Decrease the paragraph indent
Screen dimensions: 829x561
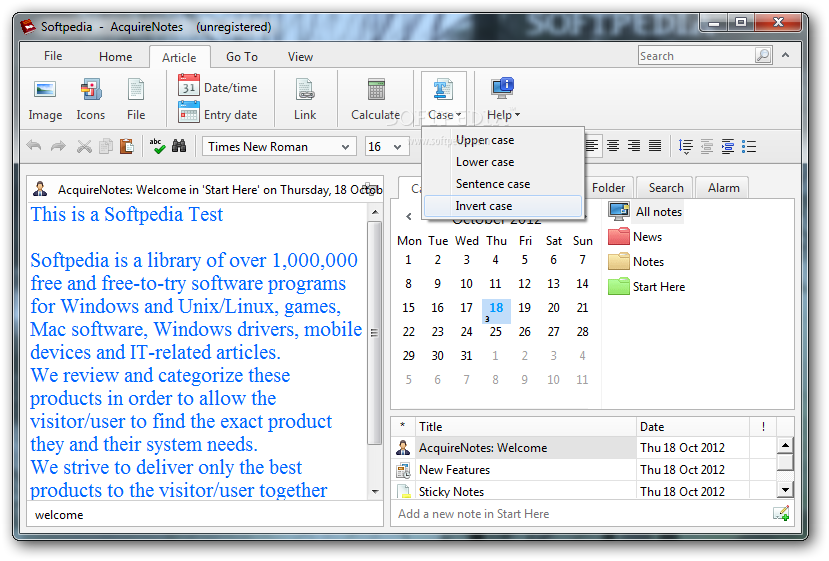(707, 146)
